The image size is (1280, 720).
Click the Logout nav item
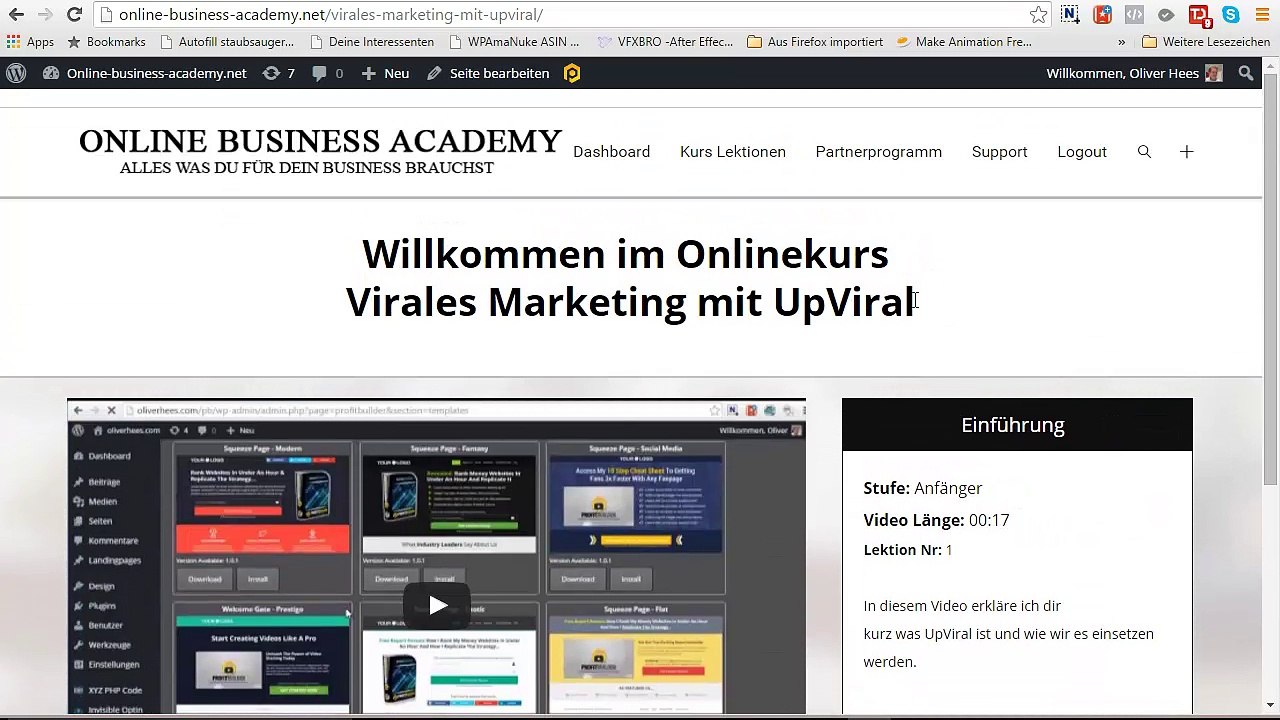1081,152
